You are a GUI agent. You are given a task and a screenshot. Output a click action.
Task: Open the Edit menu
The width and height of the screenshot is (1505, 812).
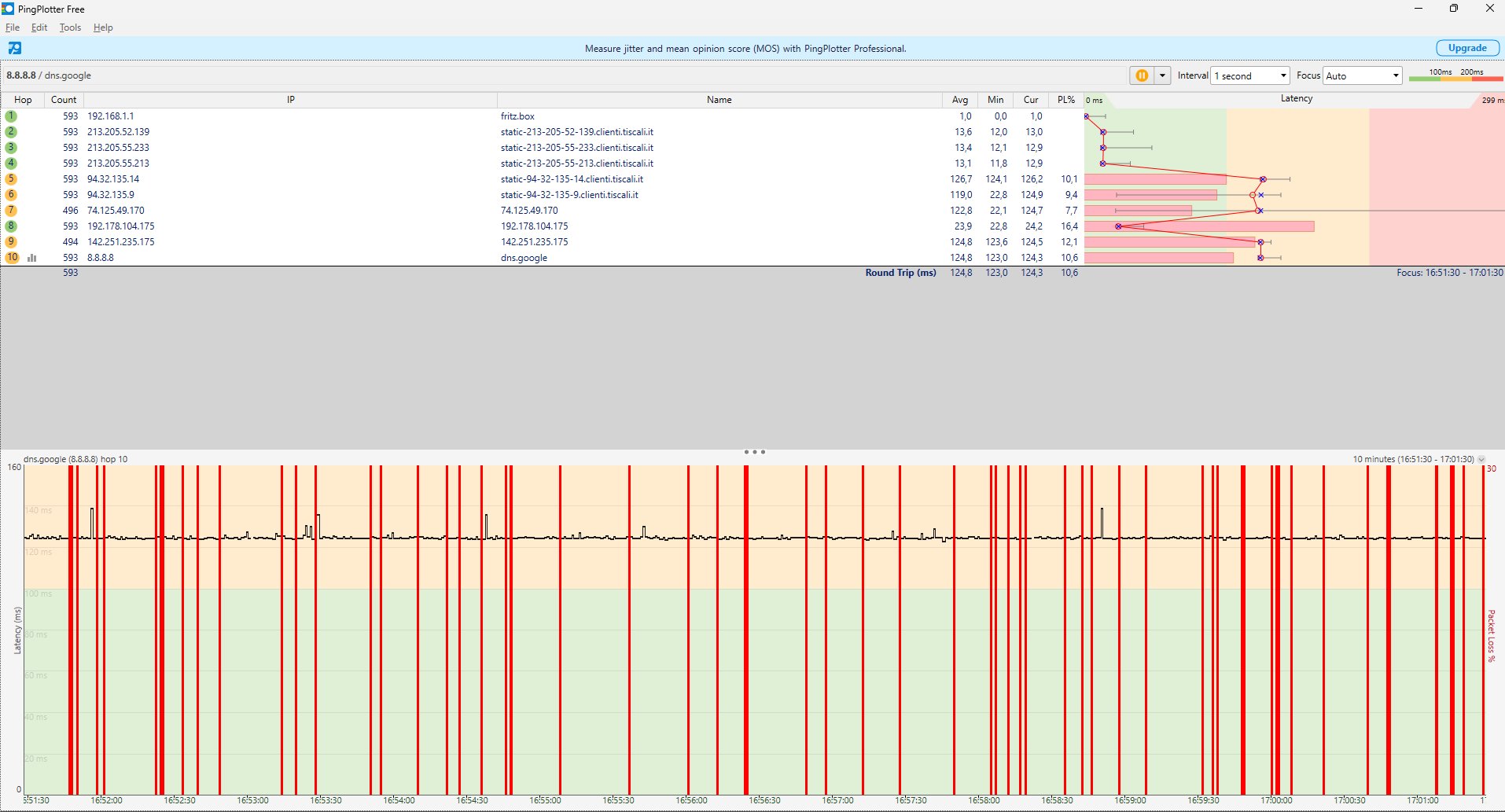(x=39, y=28)
